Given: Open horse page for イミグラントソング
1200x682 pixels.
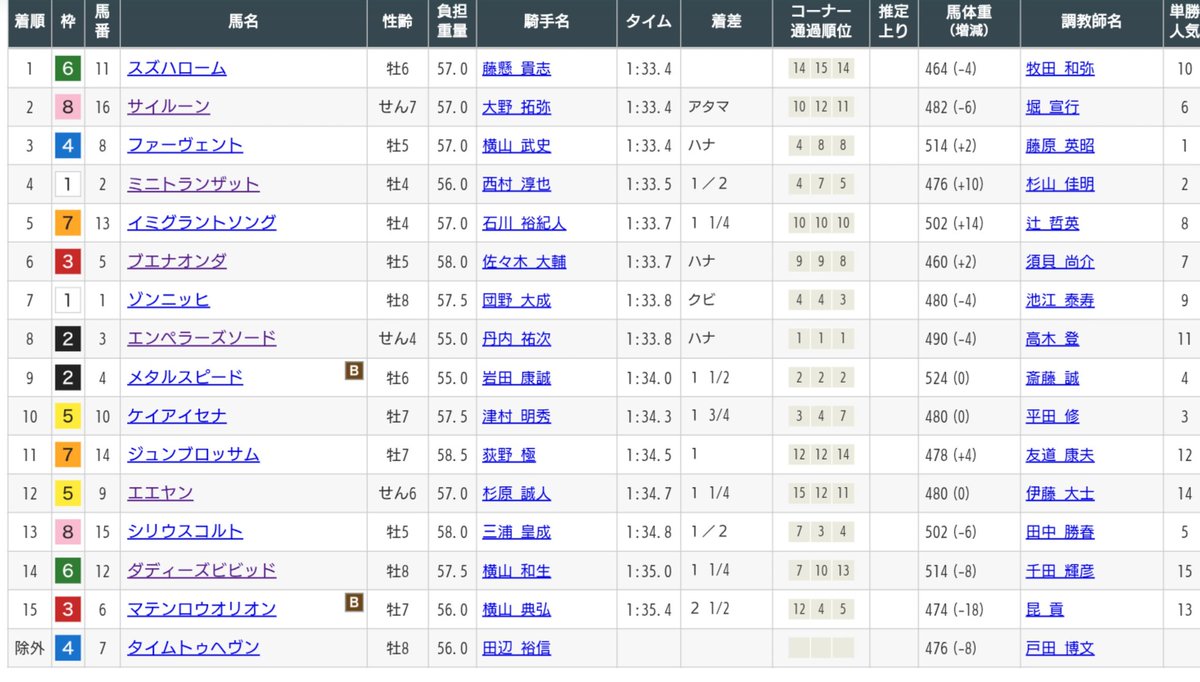Looking at the screenshot, I should (201, 223).
